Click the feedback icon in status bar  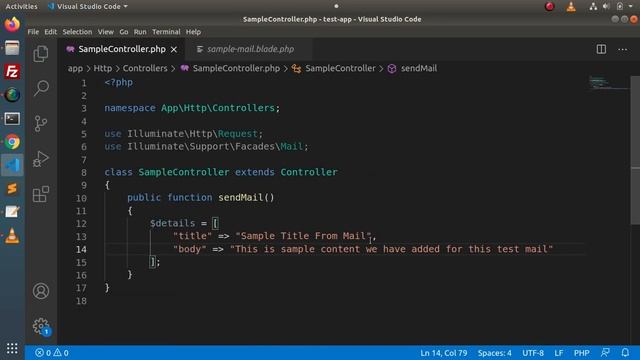605,353
